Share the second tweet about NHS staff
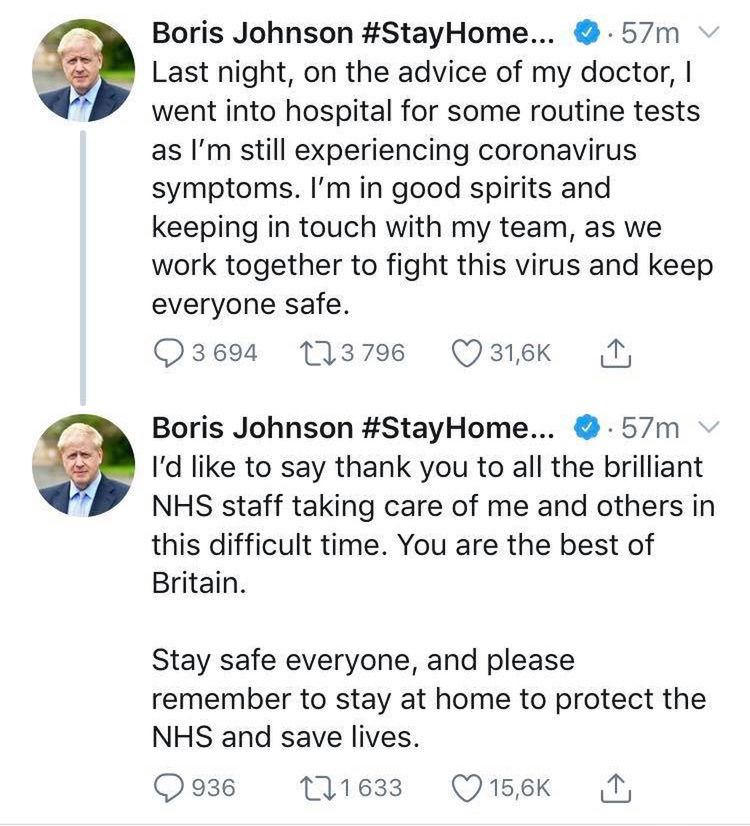 (617, 787)
